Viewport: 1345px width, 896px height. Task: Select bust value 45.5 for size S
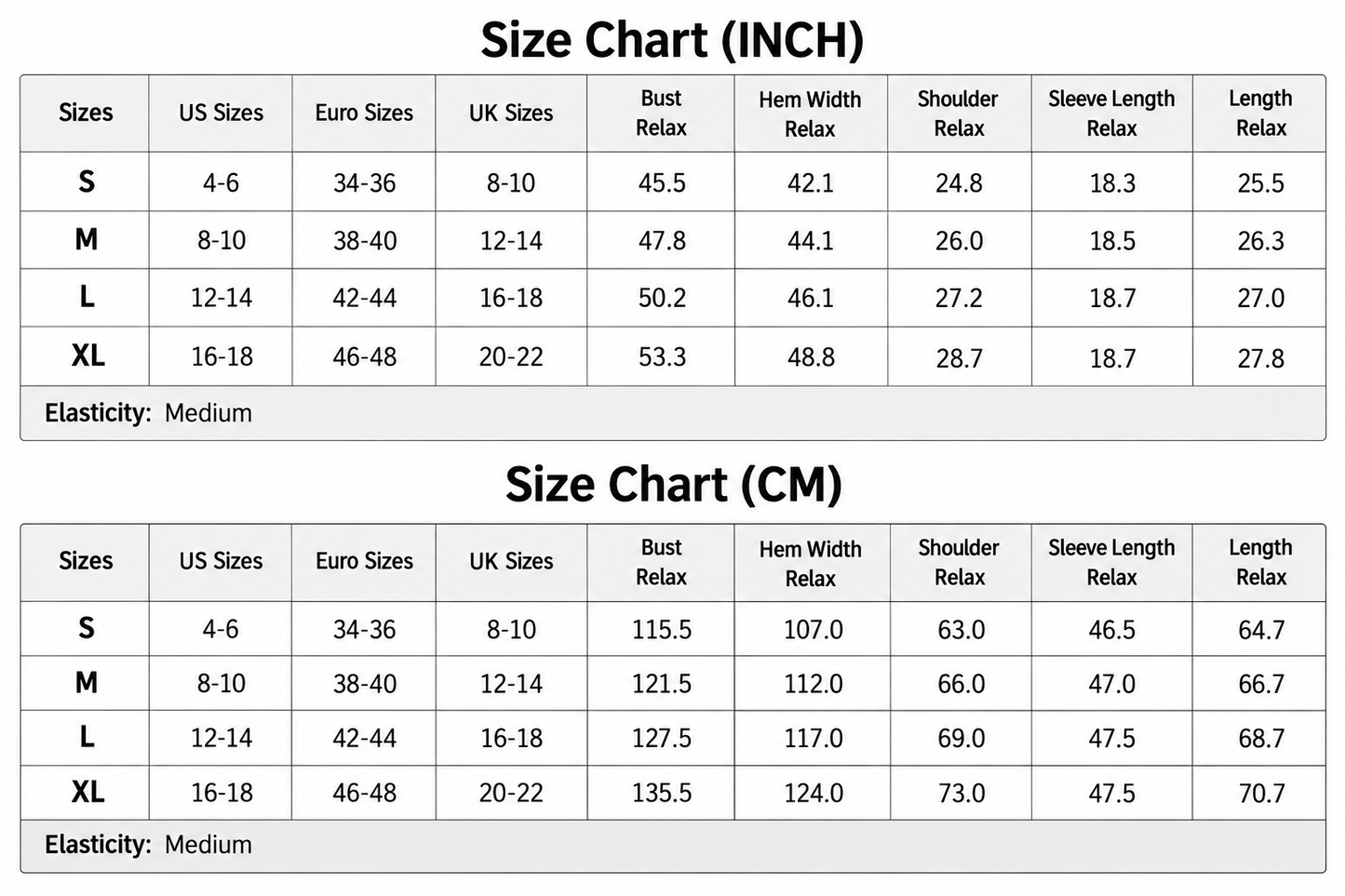[x=662, y=183]
